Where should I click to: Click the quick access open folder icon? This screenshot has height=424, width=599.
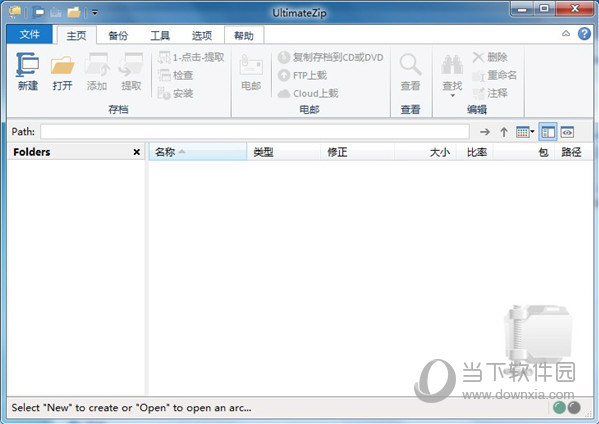pyautogui.click(x=74, y=13)
